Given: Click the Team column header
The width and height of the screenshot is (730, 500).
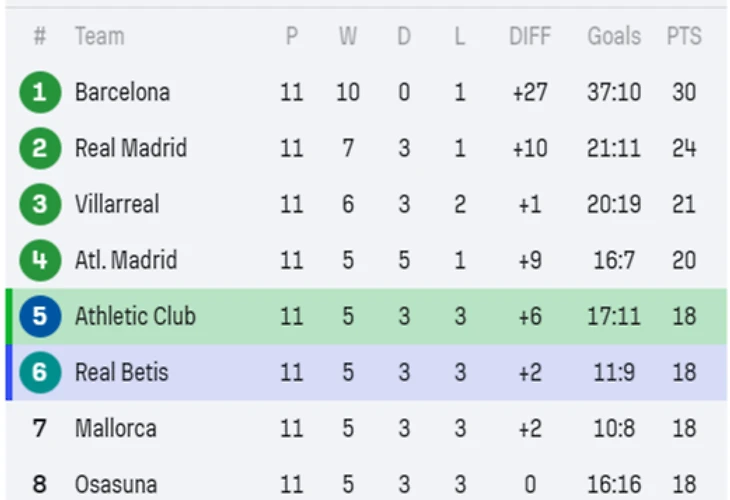Looking at the screenshot, I should (99, 36).
